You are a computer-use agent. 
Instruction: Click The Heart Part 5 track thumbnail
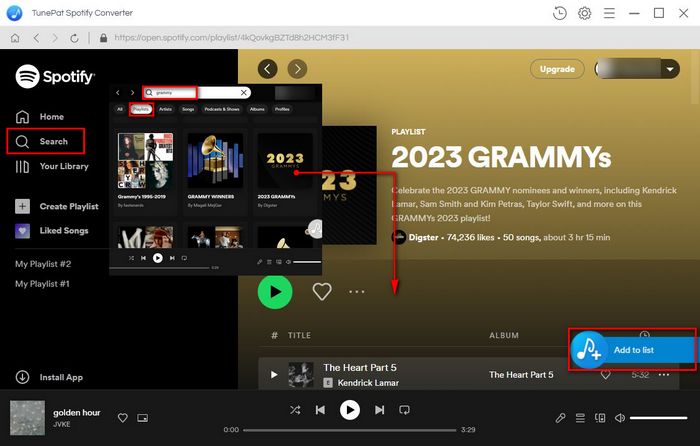point(300,374)
